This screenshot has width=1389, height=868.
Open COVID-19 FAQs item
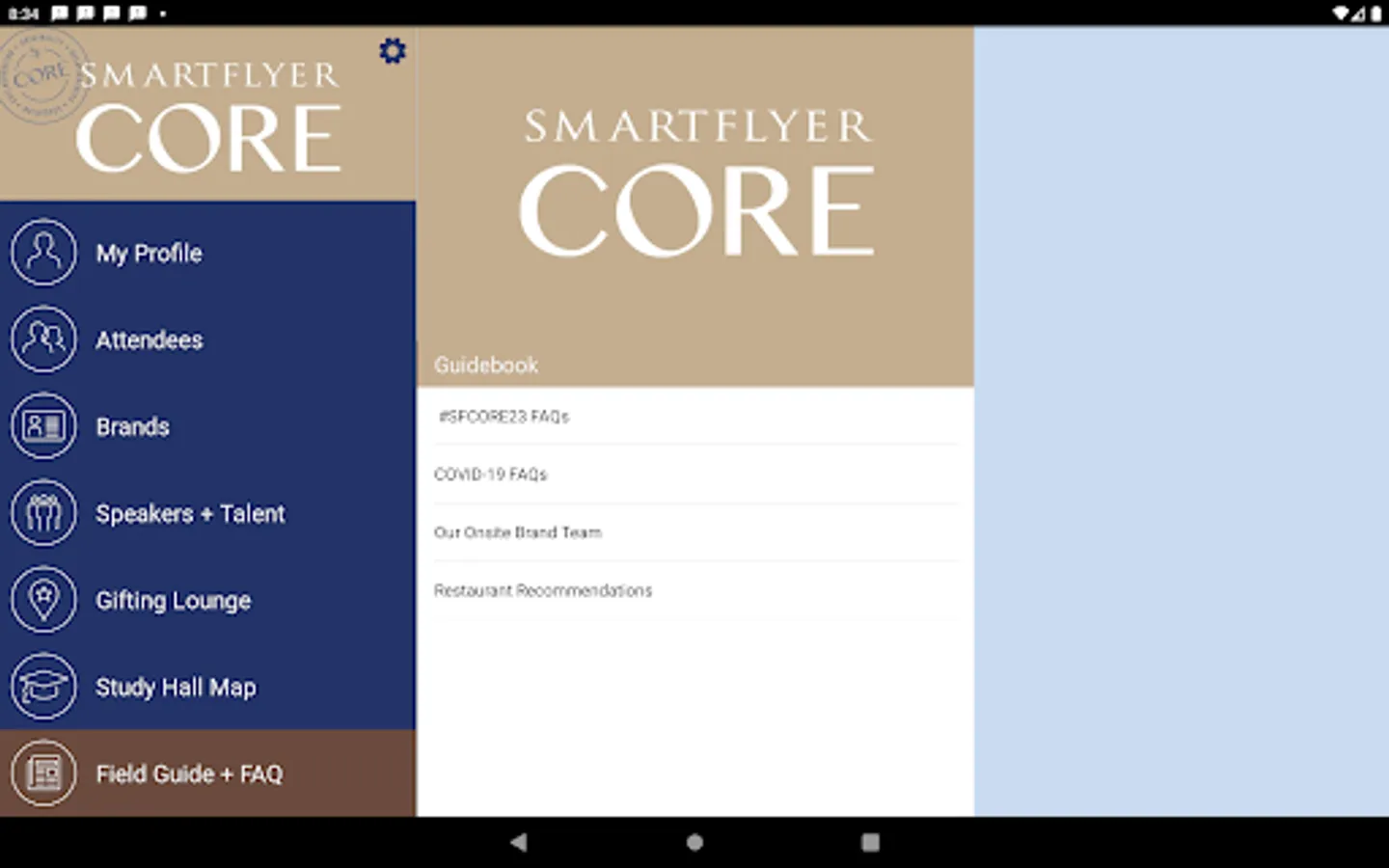pos(695,475)
